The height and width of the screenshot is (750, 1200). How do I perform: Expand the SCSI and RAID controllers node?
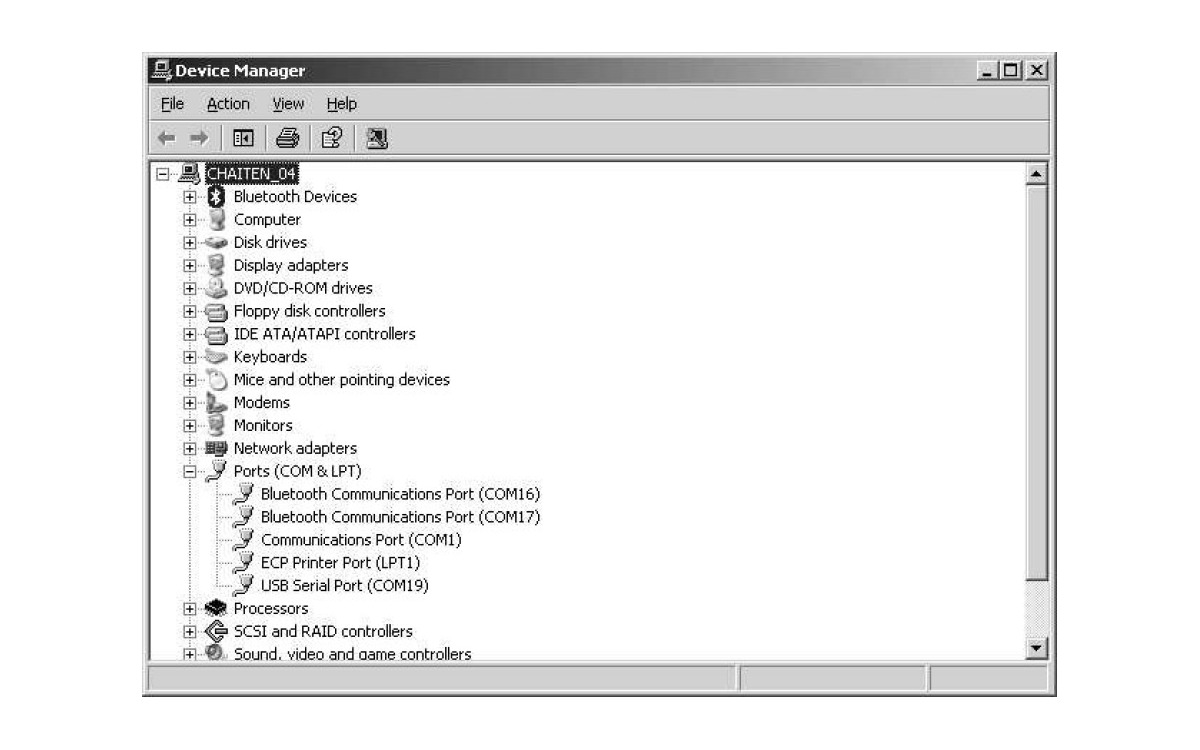pos(190,632)
